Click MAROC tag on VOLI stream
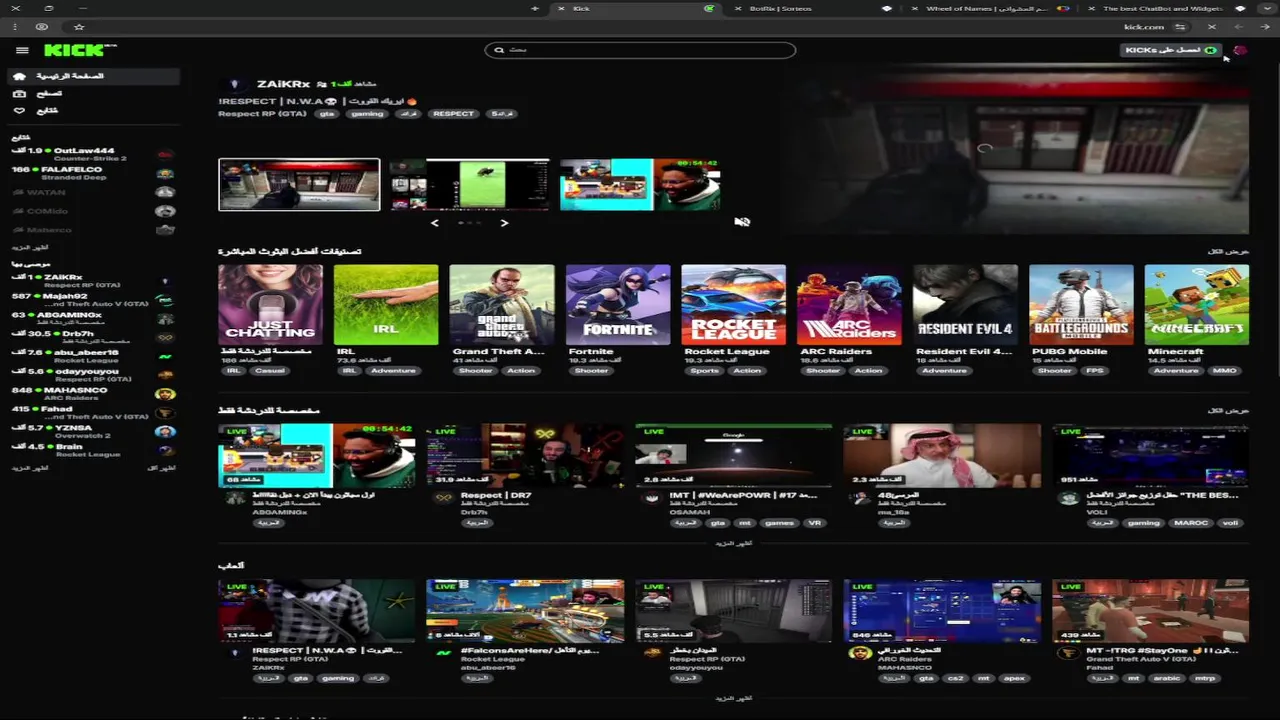Screen dimensions: 1280x720 [1190, 523]
